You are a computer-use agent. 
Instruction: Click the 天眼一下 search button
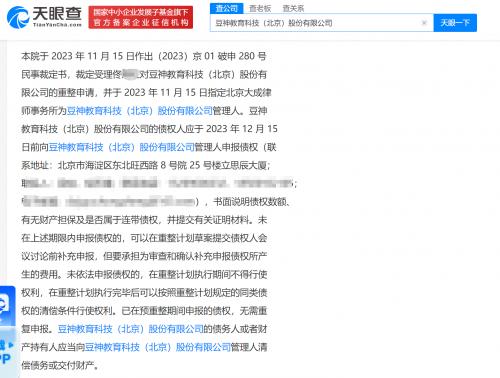(x=455, y=23)
